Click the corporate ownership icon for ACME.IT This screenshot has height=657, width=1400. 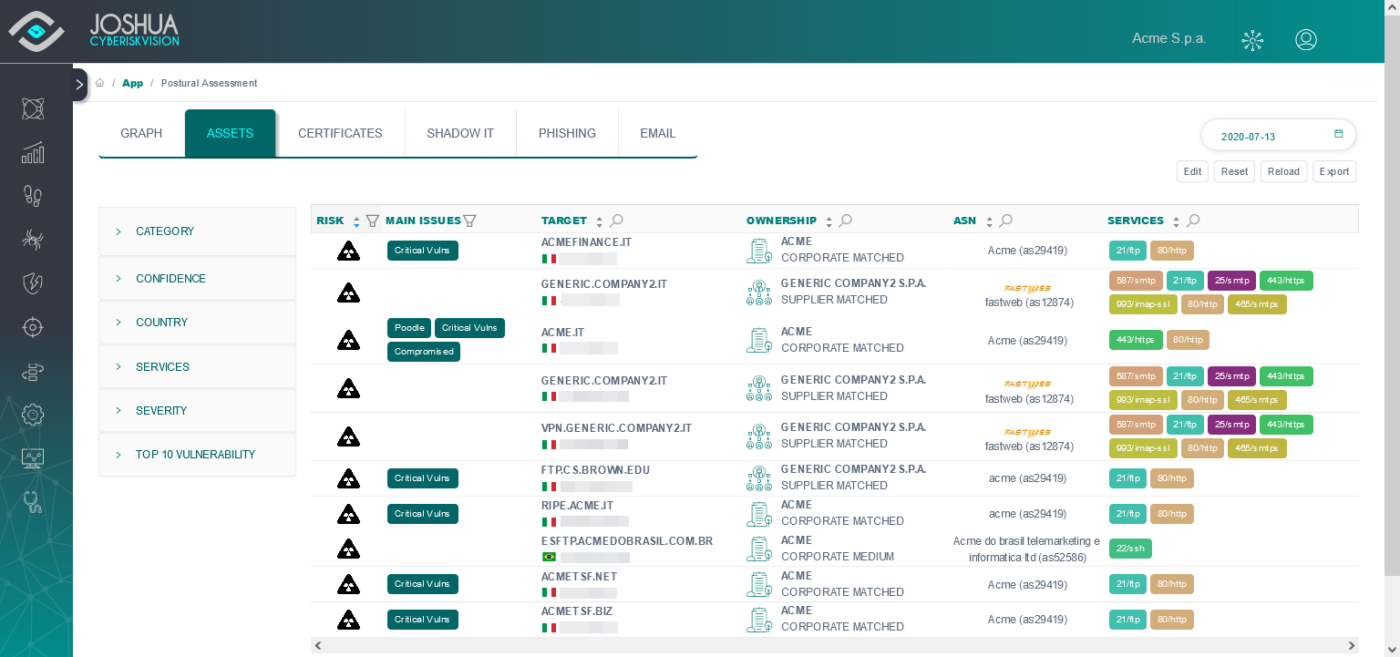click(759, 340)
